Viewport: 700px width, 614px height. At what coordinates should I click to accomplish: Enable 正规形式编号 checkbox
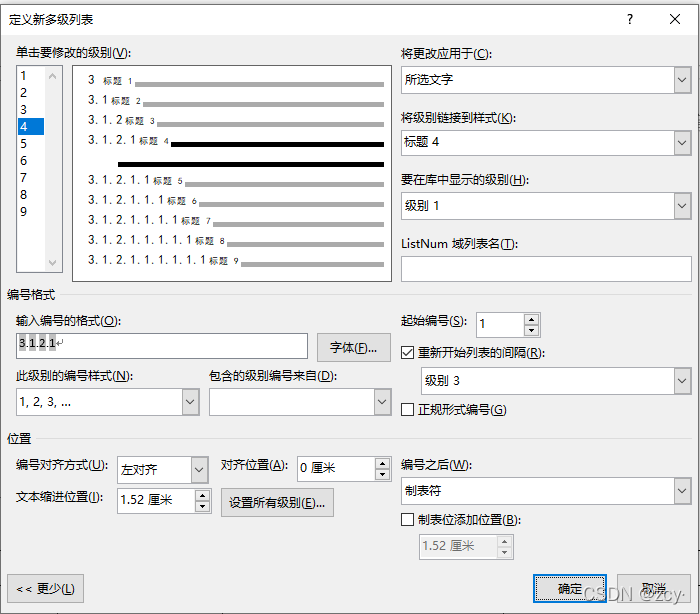407,409
